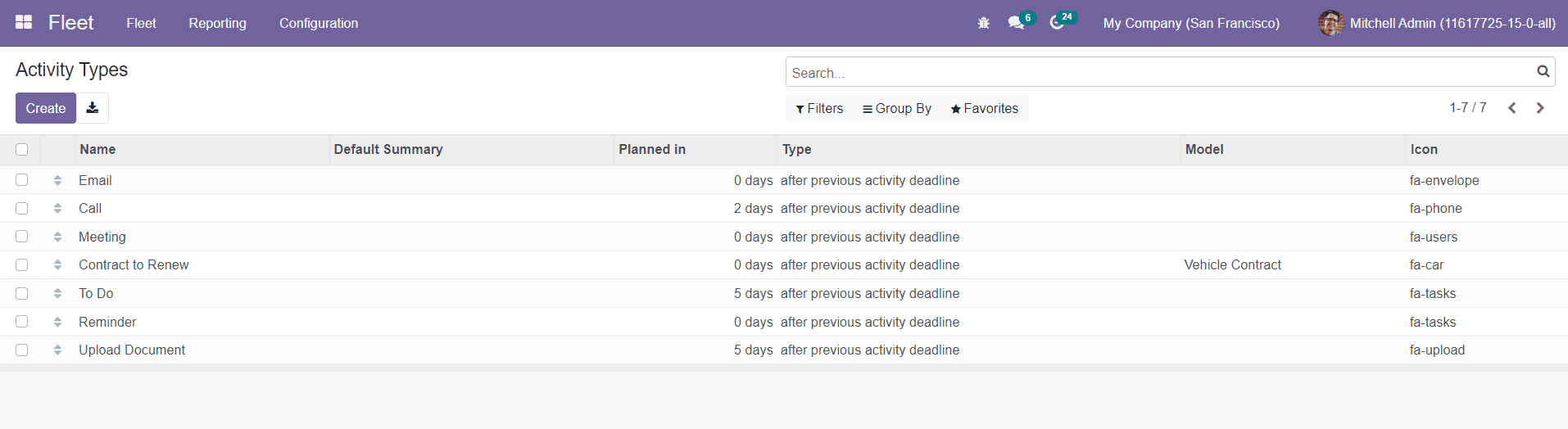Click the Create button

(46, 108)
